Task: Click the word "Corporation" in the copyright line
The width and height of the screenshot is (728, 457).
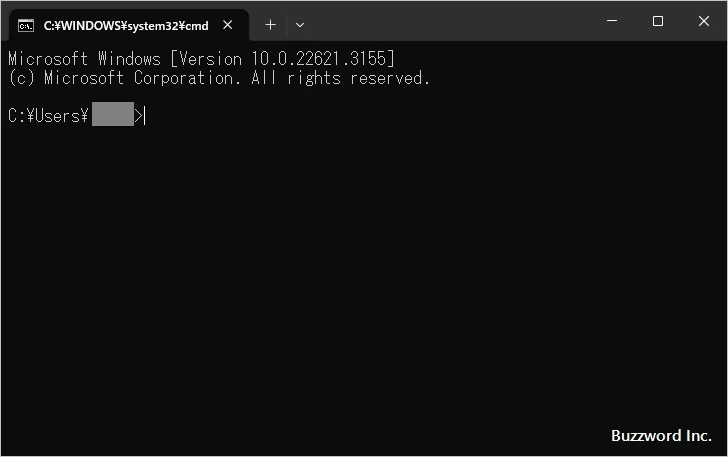Action: [184, 78]
